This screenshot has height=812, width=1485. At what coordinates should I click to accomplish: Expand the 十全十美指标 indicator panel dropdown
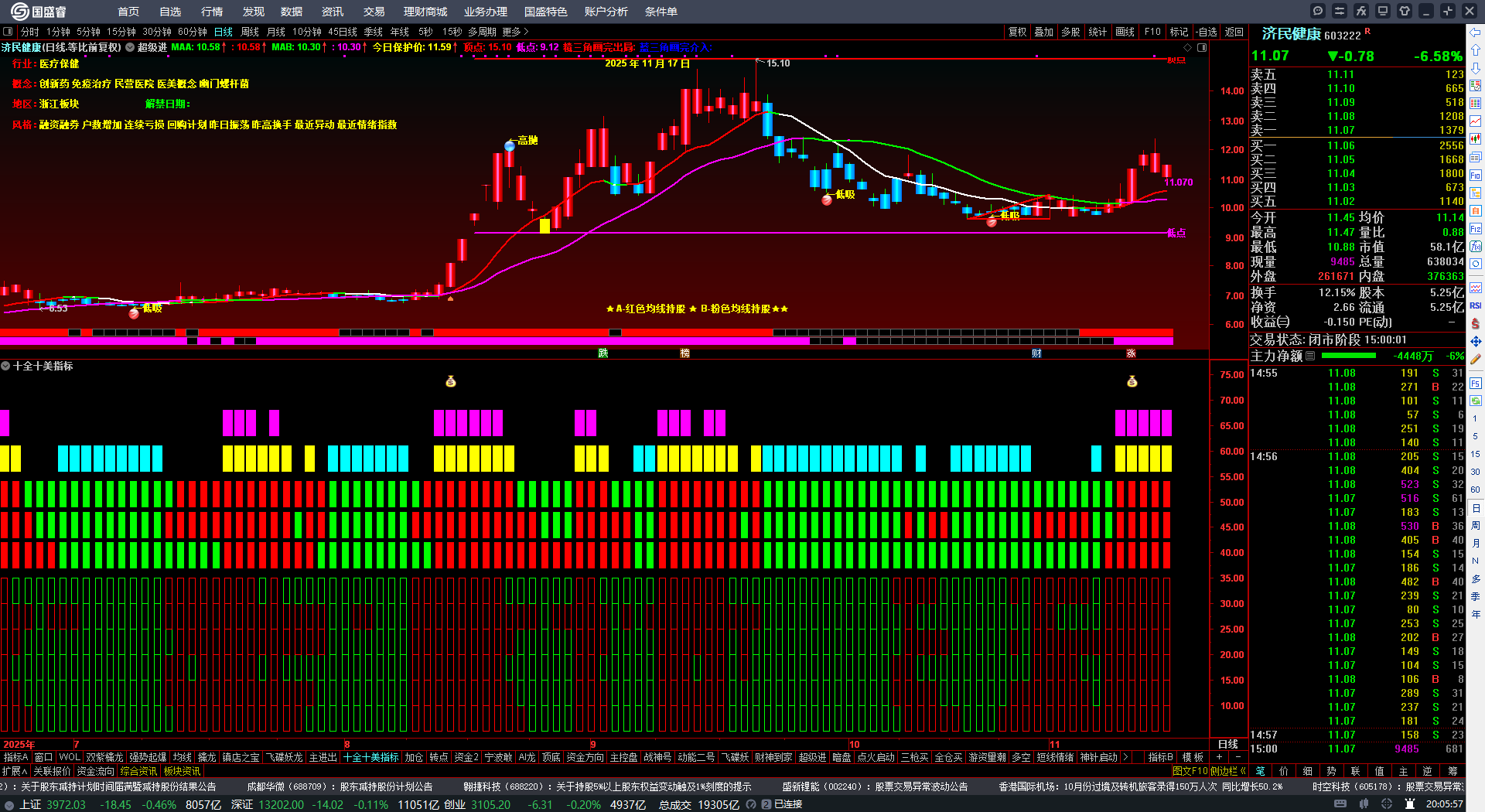5,366
